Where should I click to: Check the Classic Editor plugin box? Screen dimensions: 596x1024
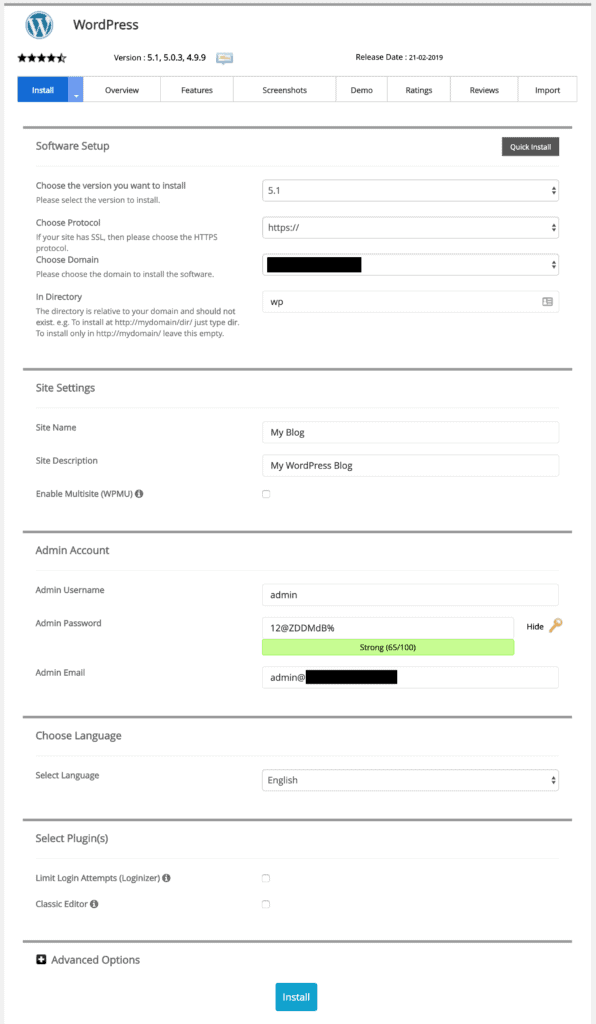266,904
